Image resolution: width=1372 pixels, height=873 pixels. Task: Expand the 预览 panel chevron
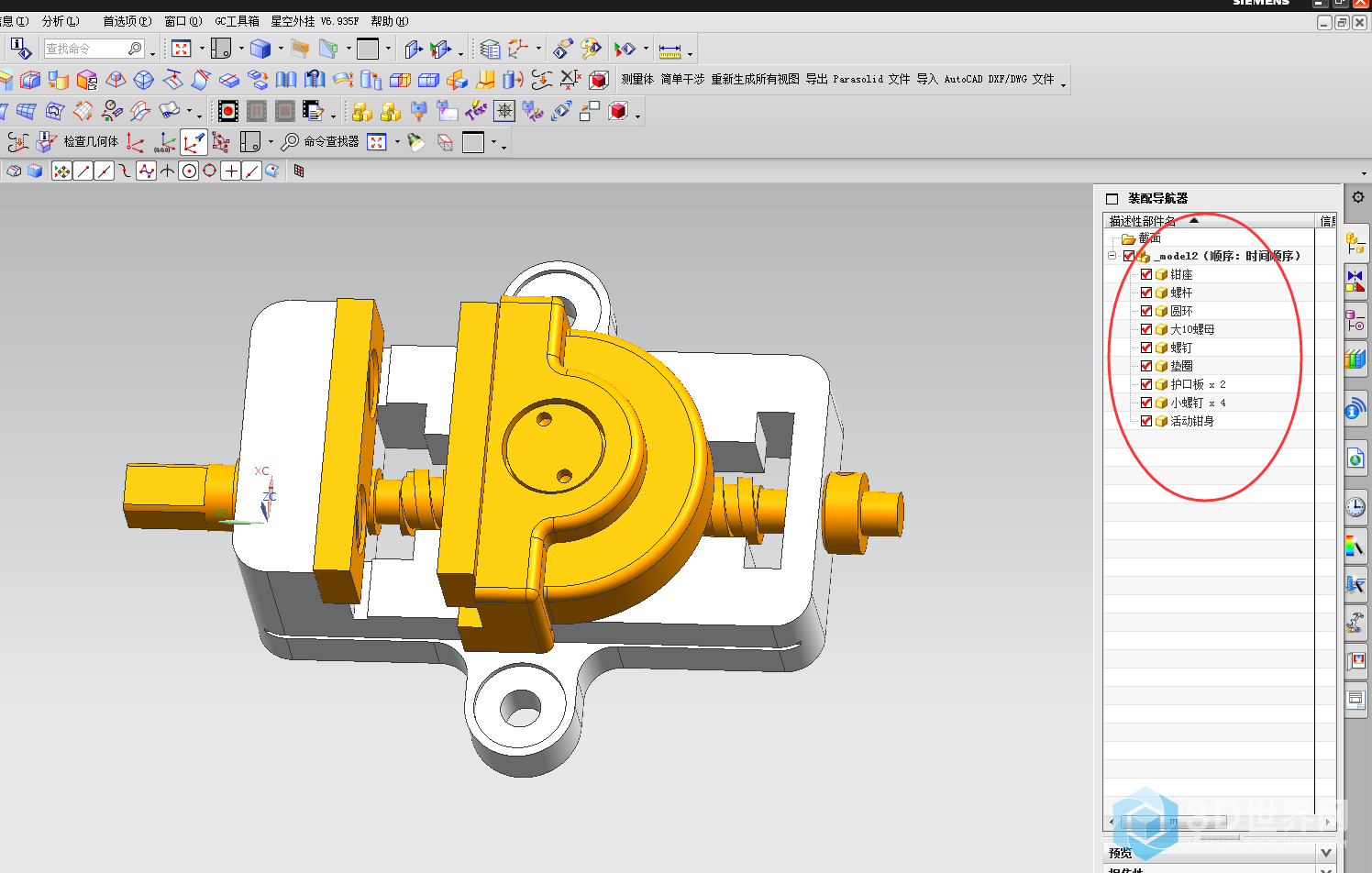click(x=1325, y=853)
